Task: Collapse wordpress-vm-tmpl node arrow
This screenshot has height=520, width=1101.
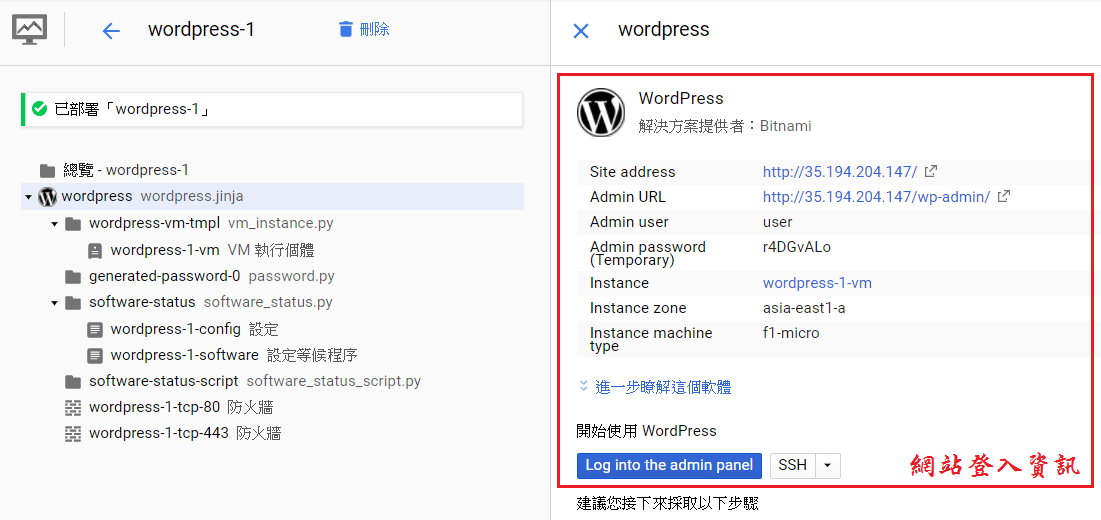Action: 54,224
